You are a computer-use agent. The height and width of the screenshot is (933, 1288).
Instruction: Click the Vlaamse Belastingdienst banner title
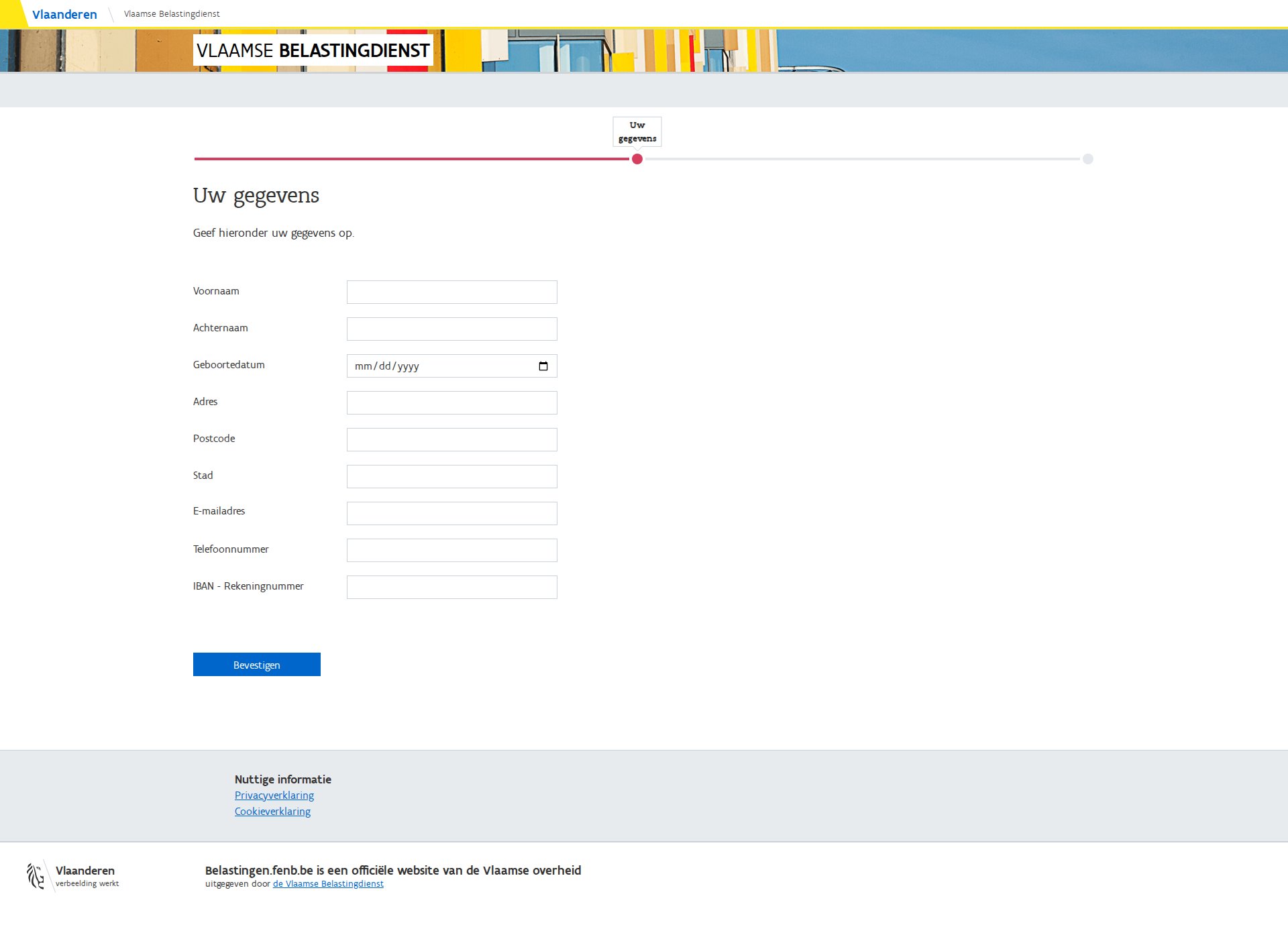pyautogui.click(x=313, y=50)
